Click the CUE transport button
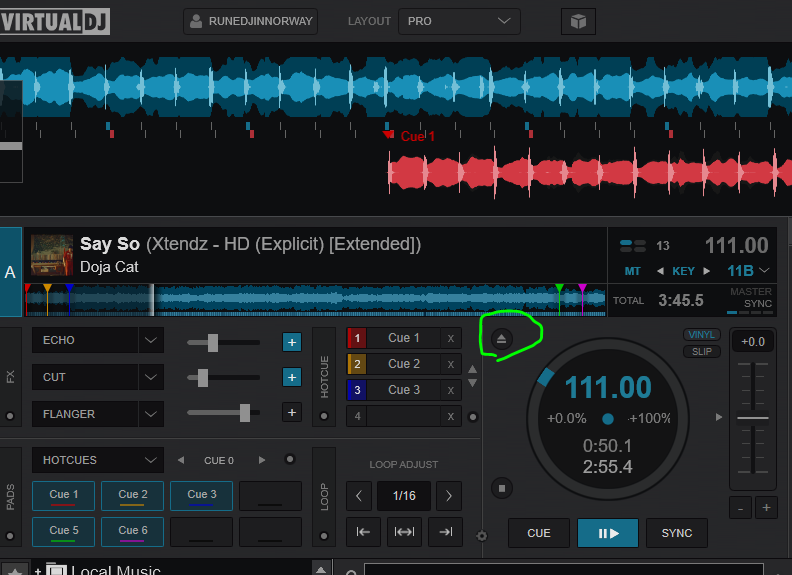The height and width of the screenshot is (575, 792). [539, 533]
